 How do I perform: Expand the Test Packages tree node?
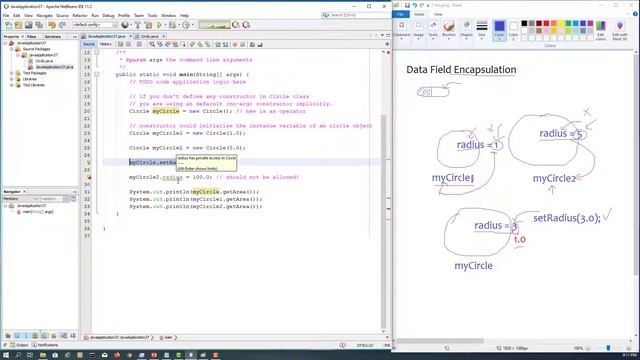(12, 73)
